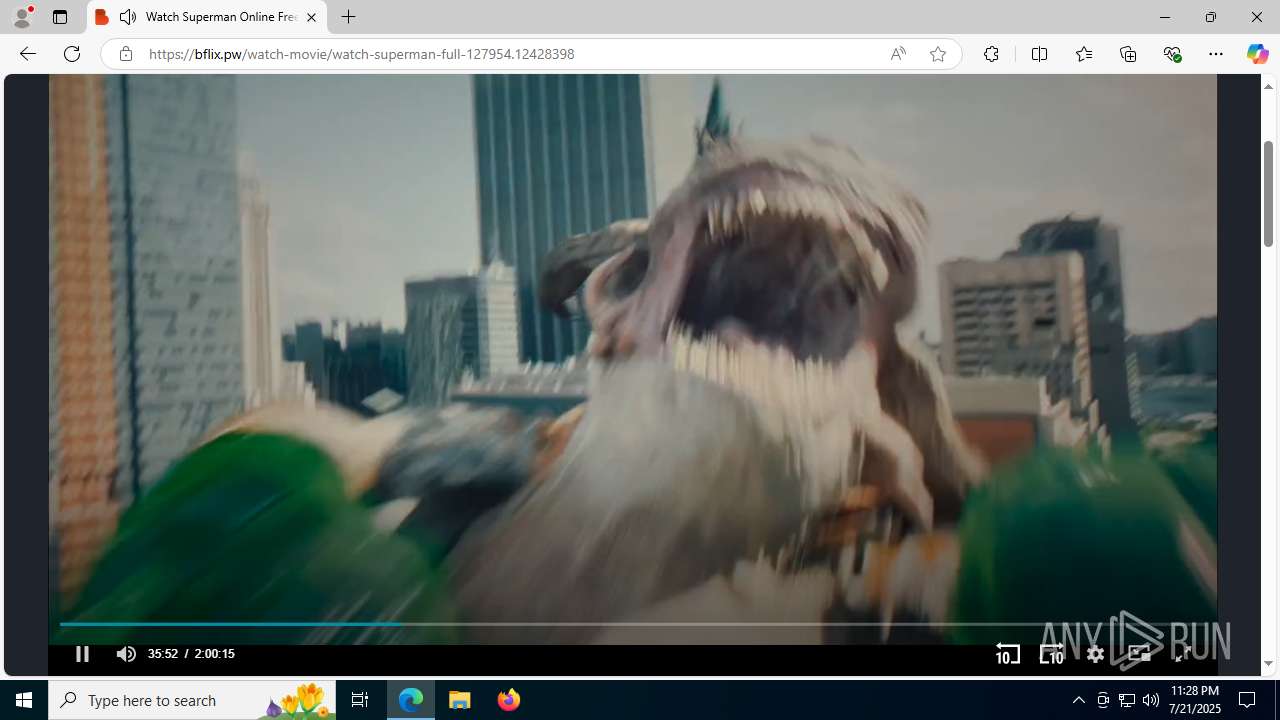Open Windows Start menu
The height and width of the screenshot is (720, 1280).
[24, 700]
